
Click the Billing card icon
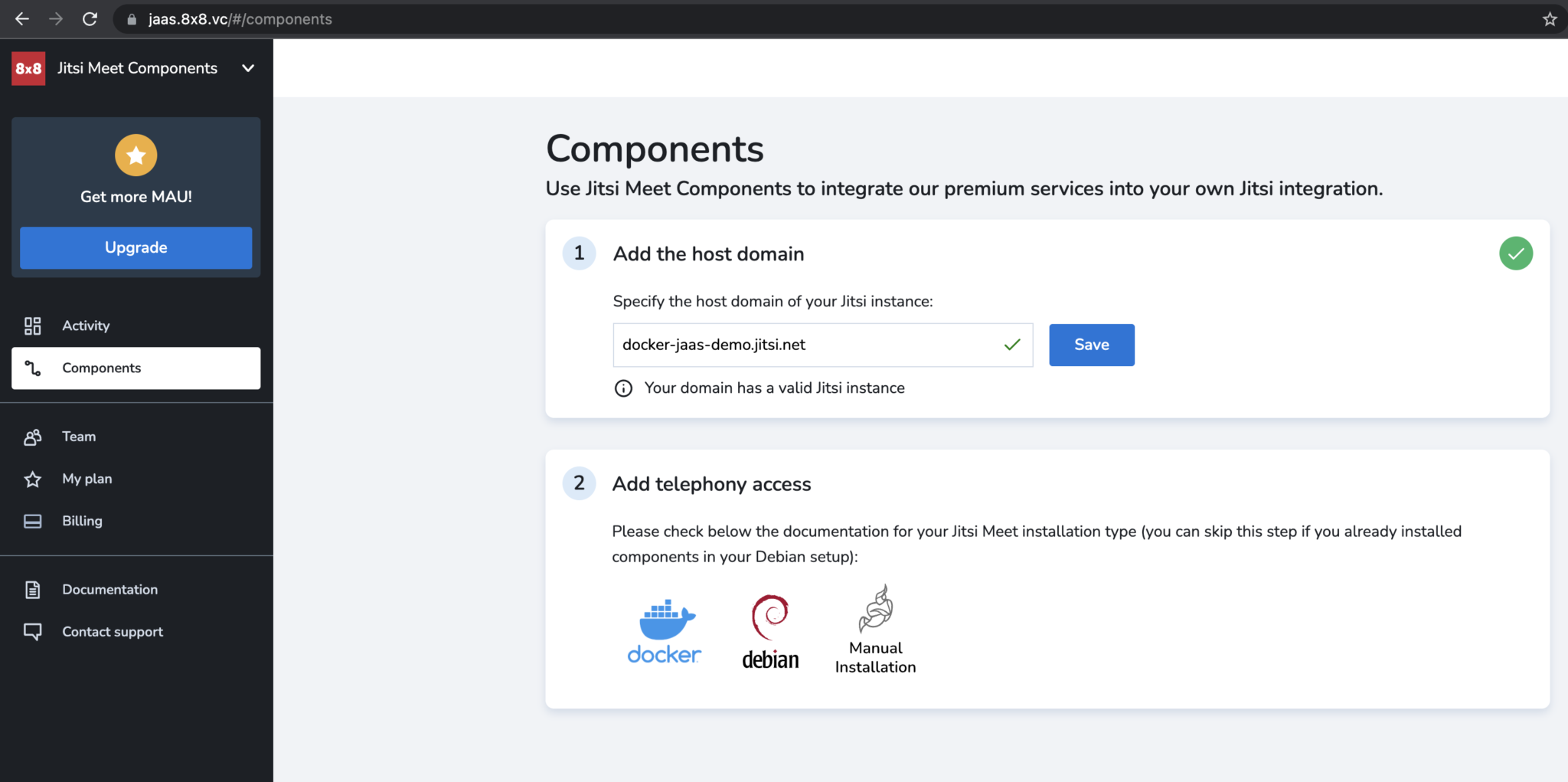click(32, 521)
